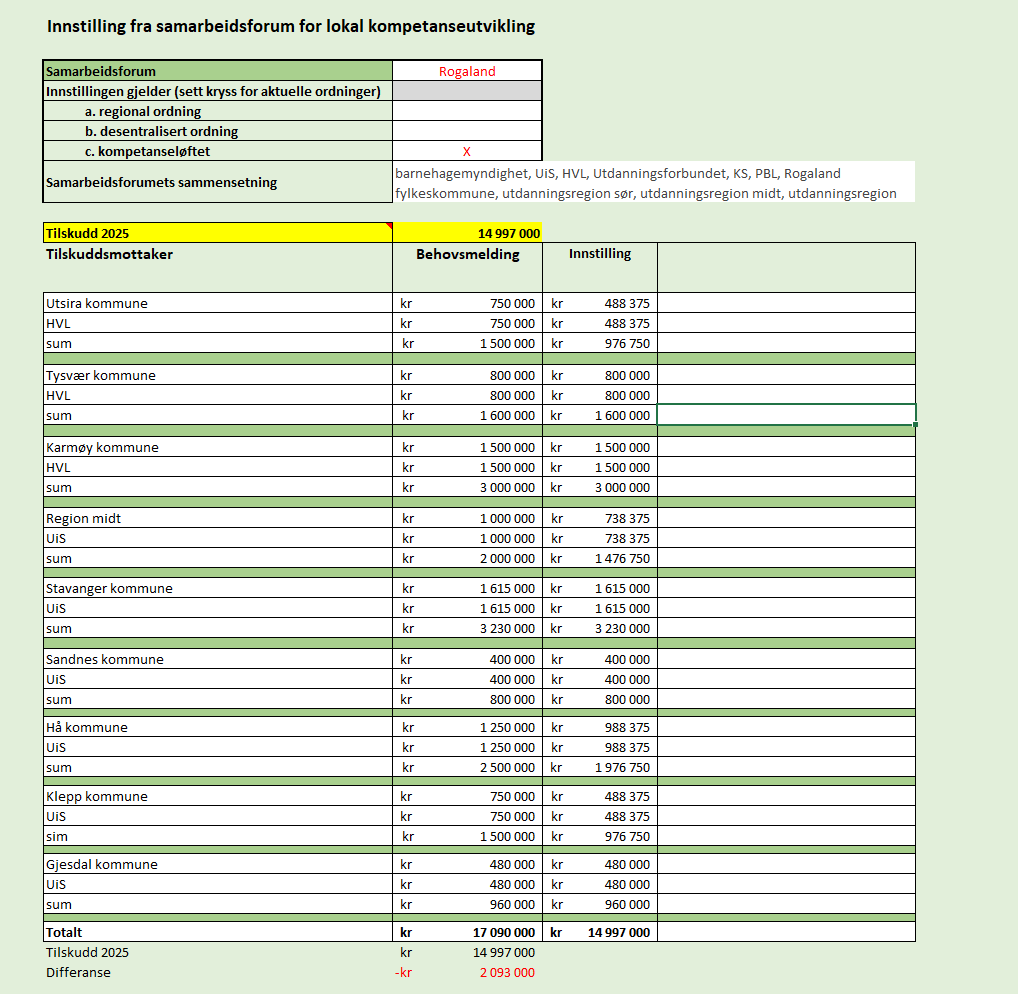Select the Rogaland cell next to Samarbeidsforum

click(467, 71)
